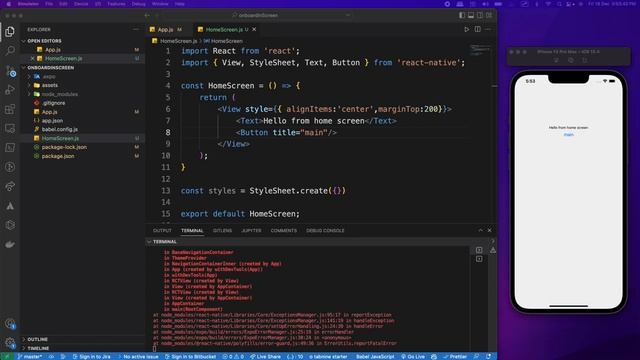Switch to the TERMINAL panel tab
The image size is (640, 360).
(x=192, y=231)
